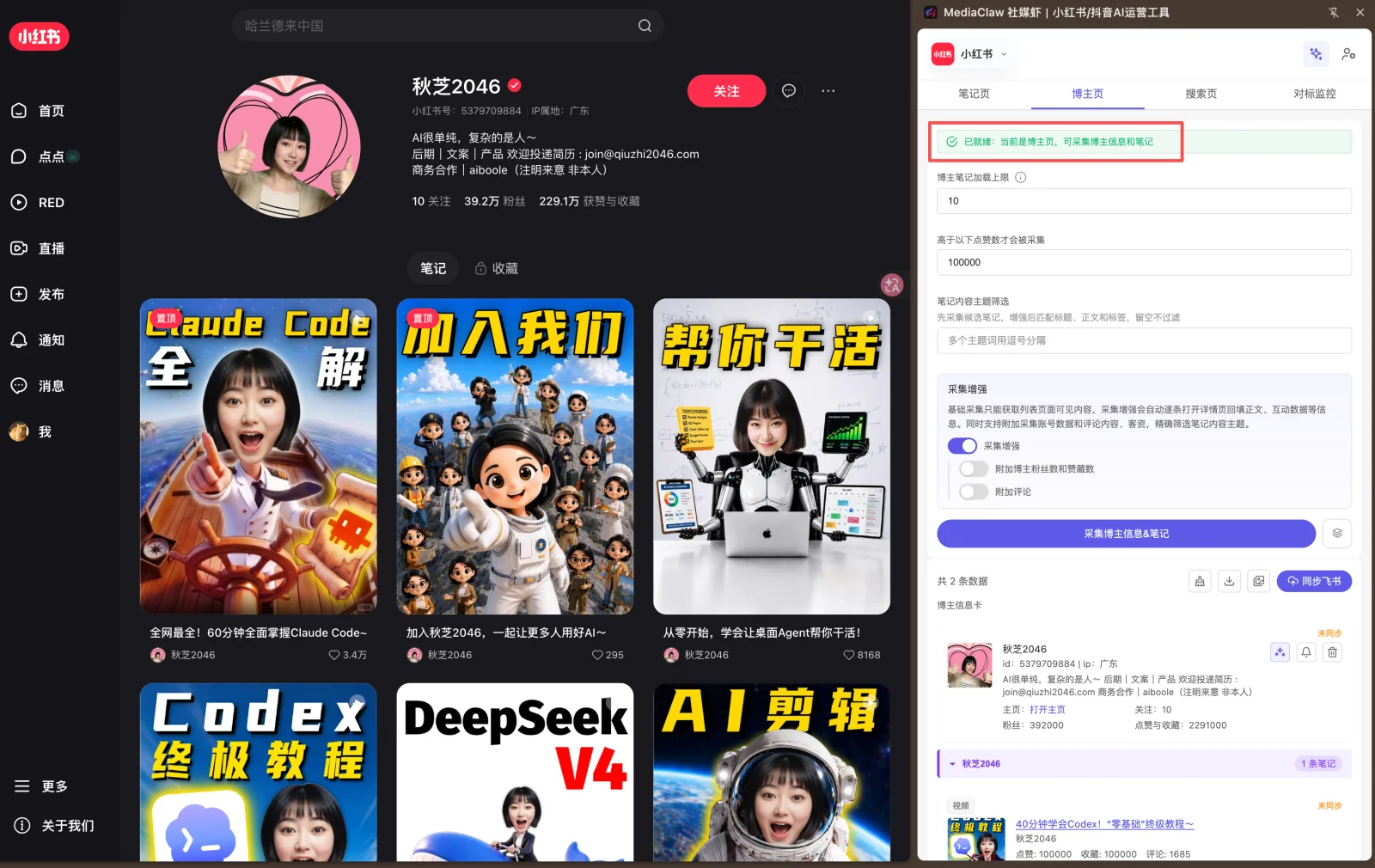Open the user settings icon in MediaClaw
The width and height of the screenshot is (1375, 868).
pos(1348,54)
